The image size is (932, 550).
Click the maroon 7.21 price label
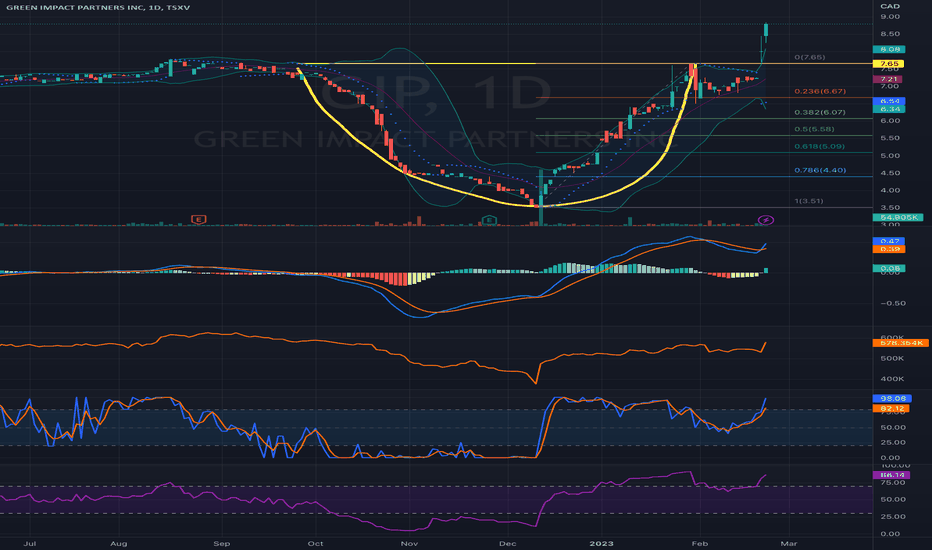[887, 79]
